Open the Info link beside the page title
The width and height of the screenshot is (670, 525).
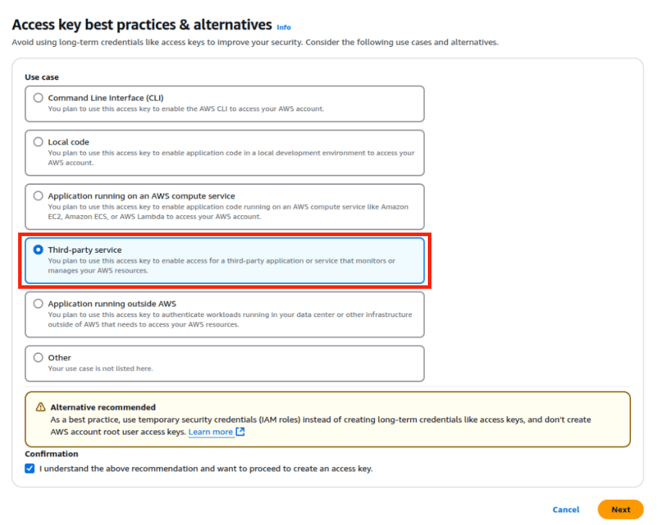click(284, 27)
